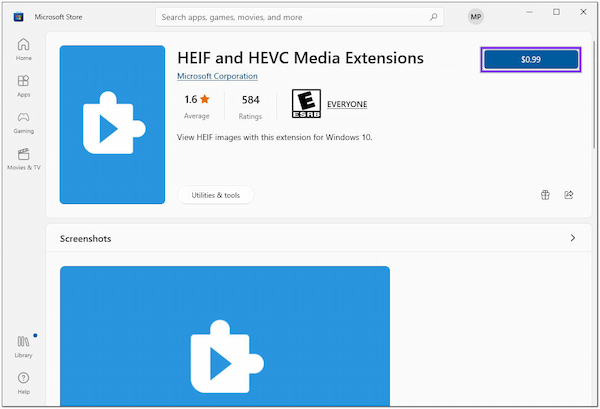Click the HEIF and HEVC Media Extensions title
The height and width of the screenshot is (409, 600).
tap(300, 58)
